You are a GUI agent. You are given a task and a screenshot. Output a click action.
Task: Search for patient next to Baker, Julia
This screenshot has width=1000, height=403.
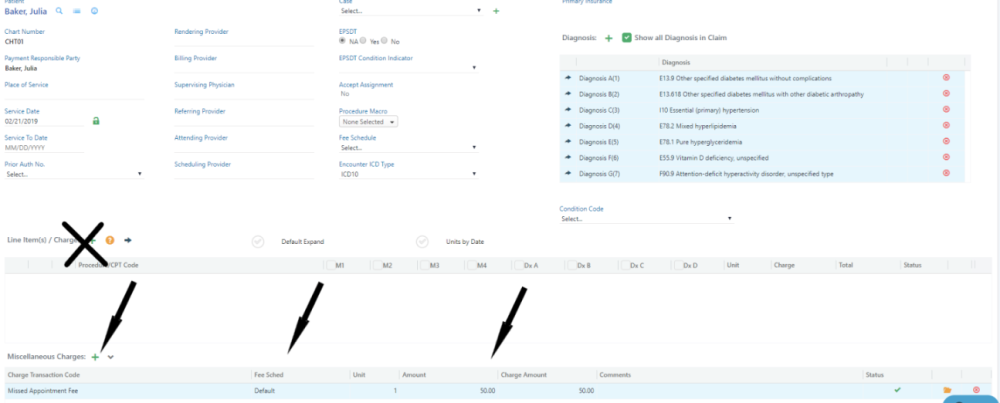59,11
